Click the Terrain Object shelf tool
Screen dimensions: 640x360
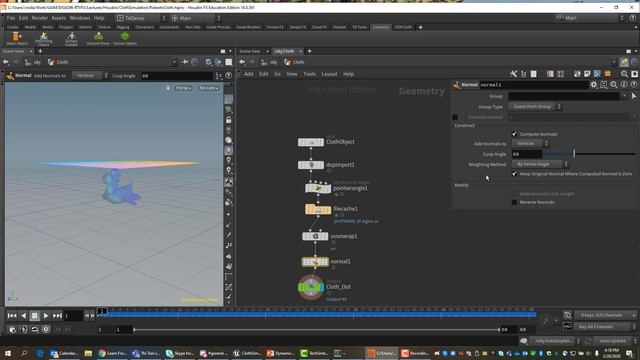[125, 39]
